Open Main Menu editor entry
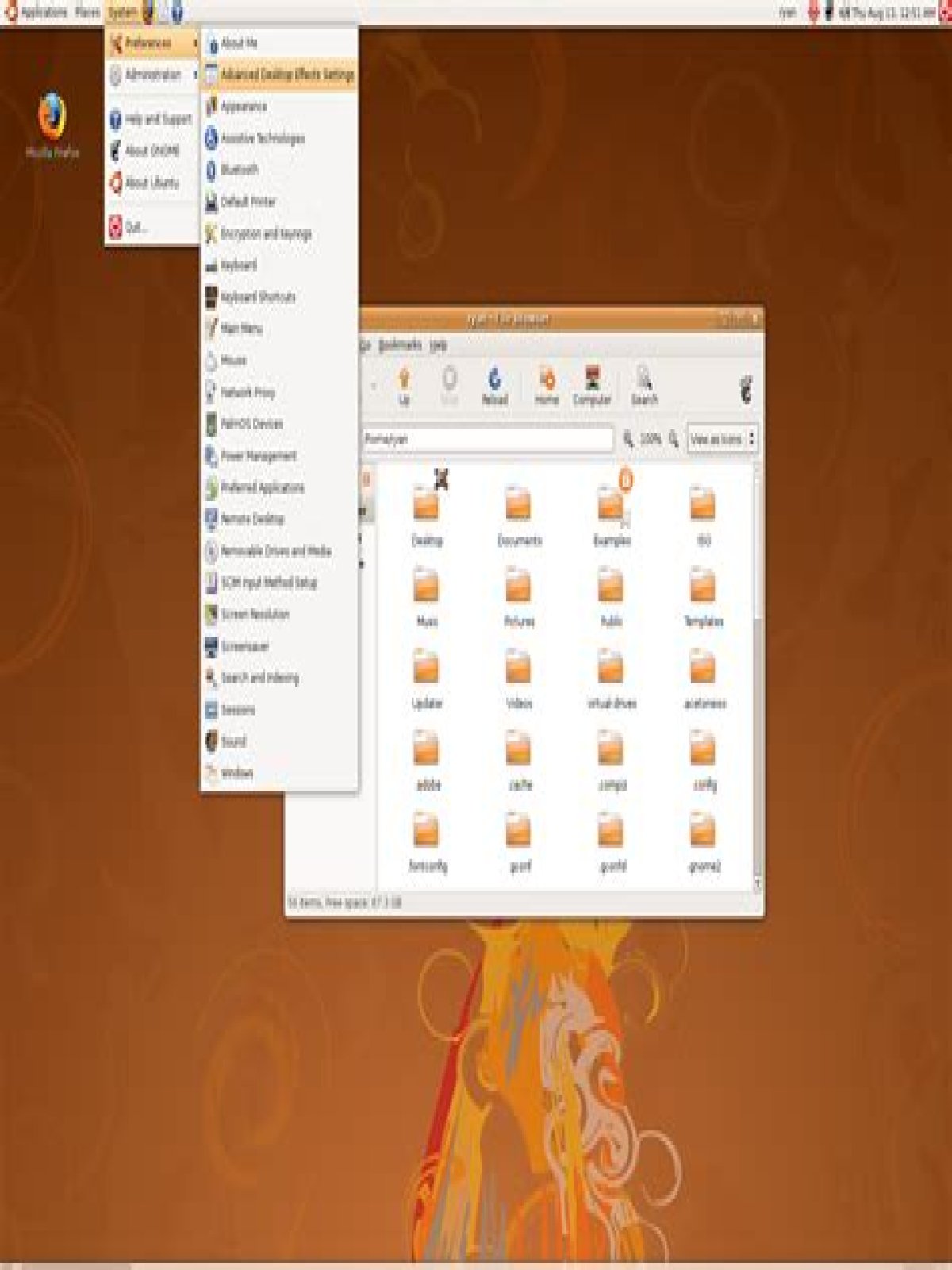Viewport: 952px width, 1270px height. (x=278, y=329)
